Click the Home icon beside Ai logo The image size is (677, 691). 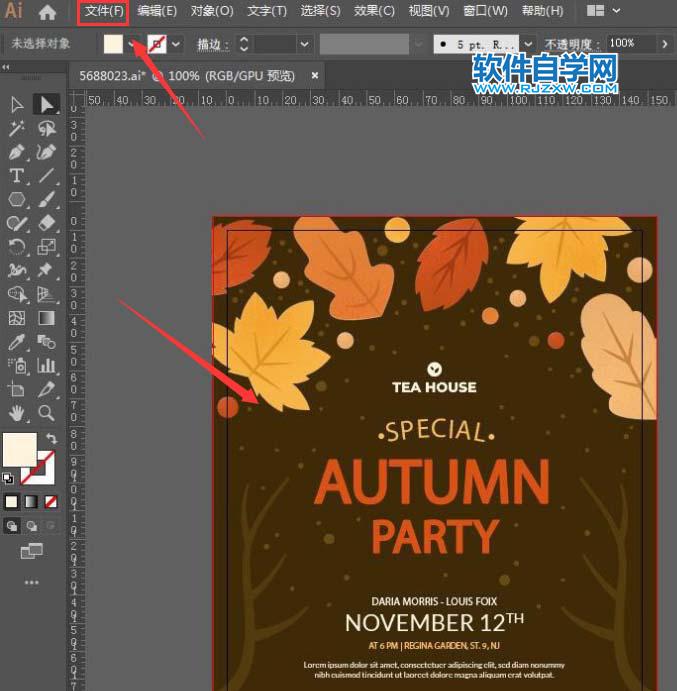pos(47,12)
